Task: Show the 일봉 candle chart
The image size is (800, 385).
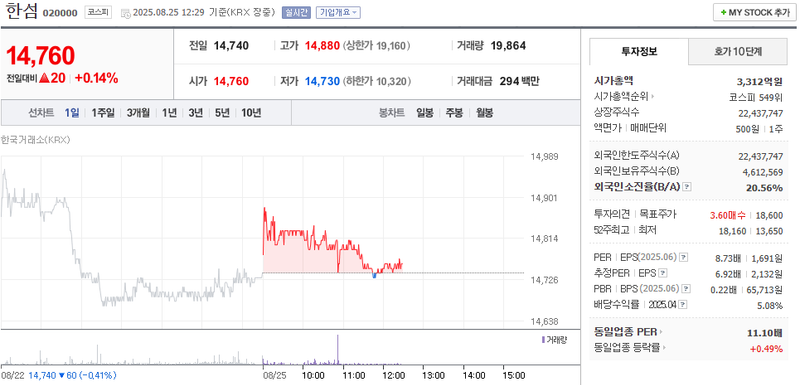Action: [x=424, y=113]
